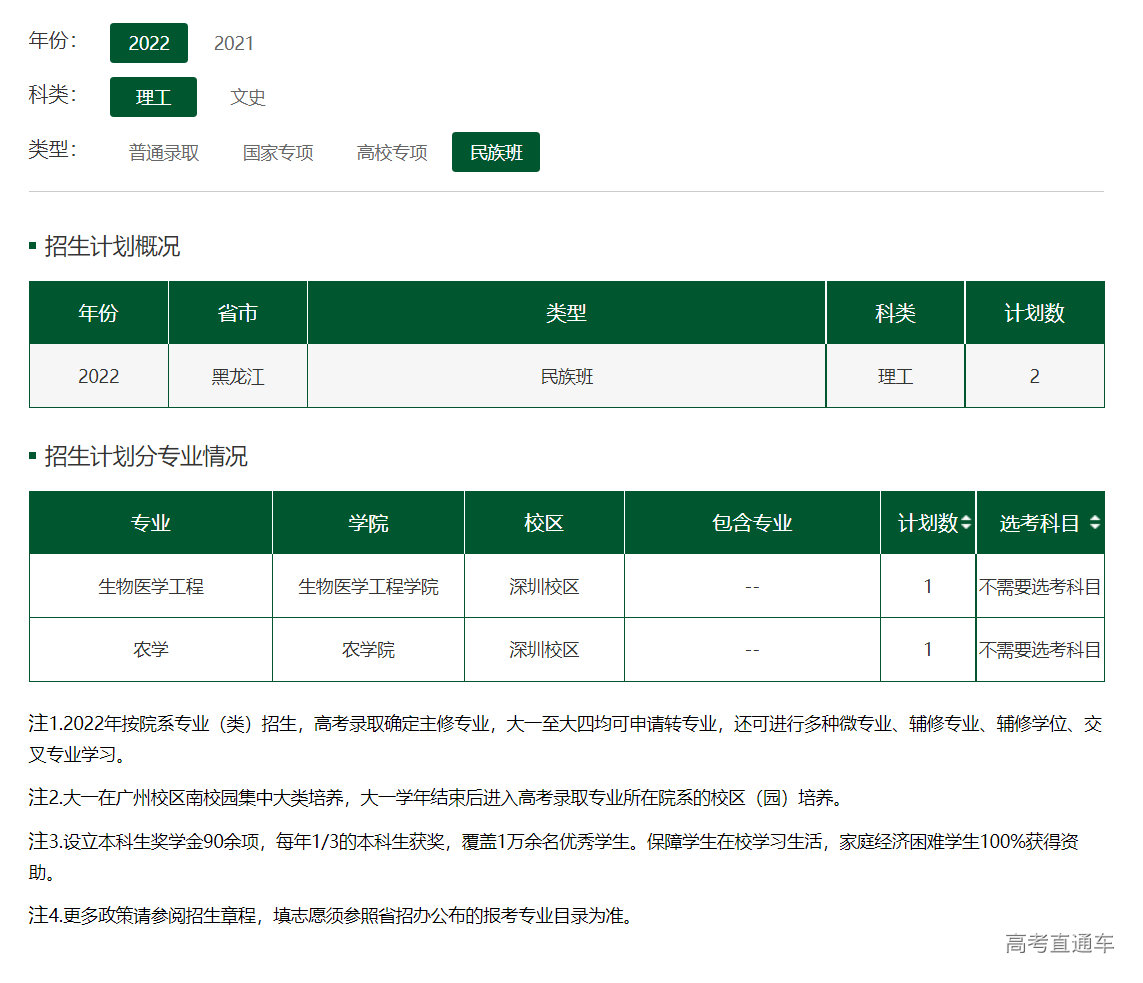The width and height of the screenshot is (1143, 983).
Task: Sort by 计划数 column arrows
Action: (x=966, y=523)
